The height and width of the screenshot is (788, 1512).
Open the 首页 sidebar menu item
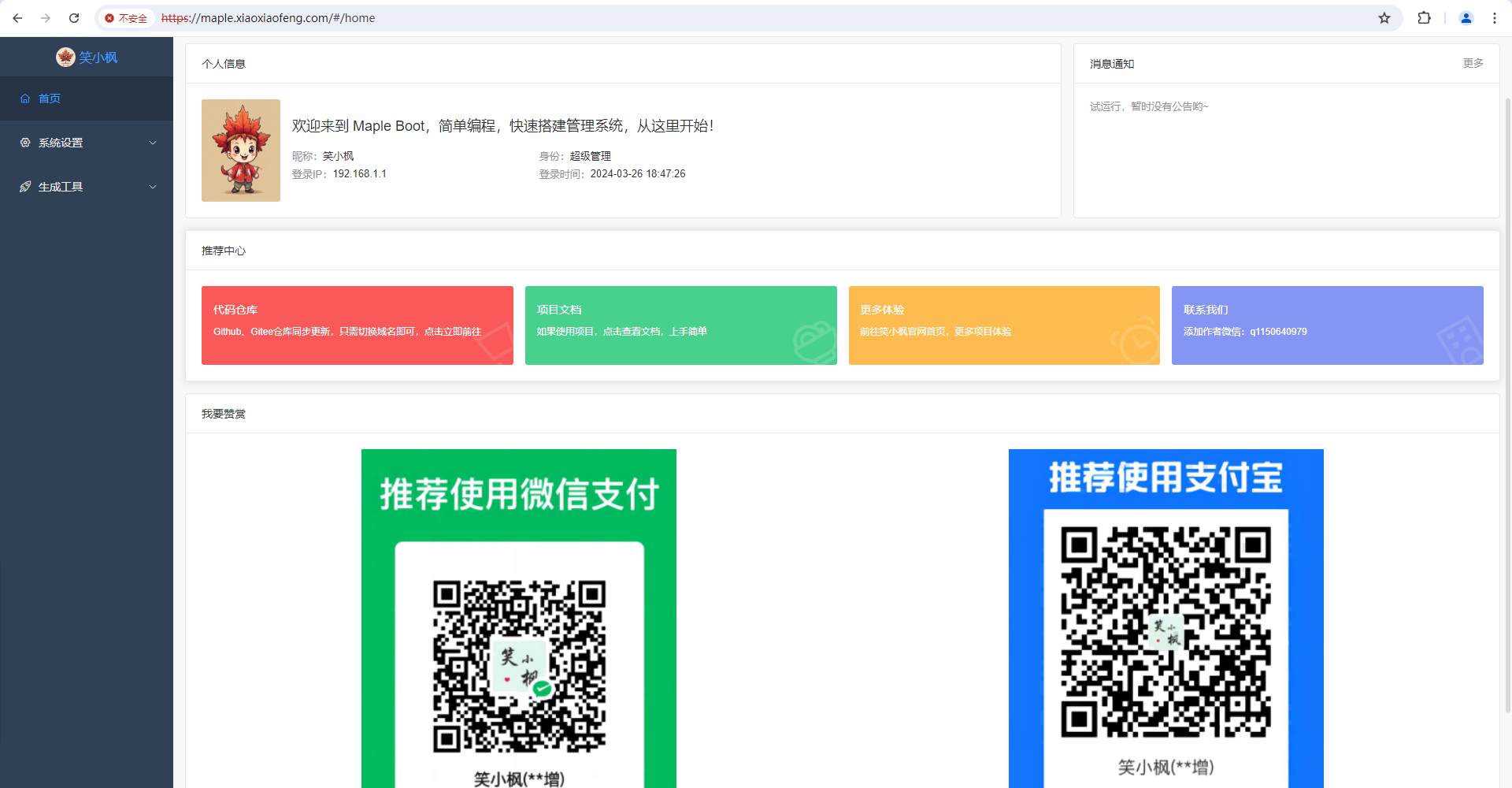point(87,98)
